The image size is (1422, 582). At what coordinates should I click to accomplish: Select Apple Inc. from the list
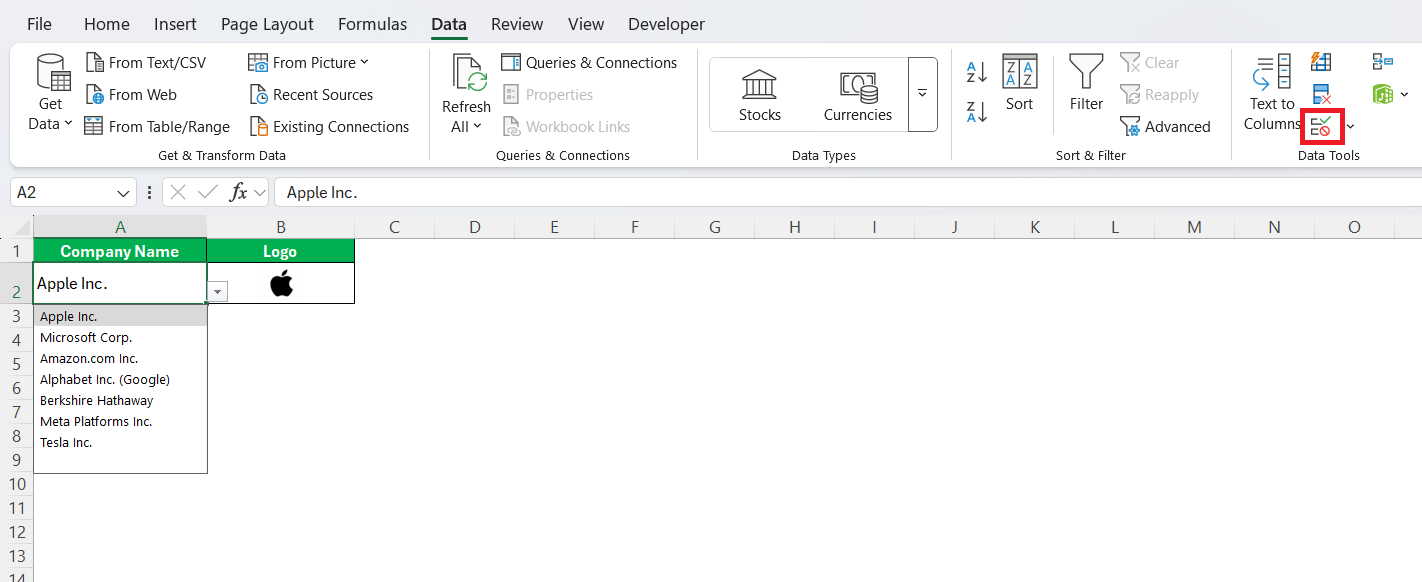click(120, 316)
